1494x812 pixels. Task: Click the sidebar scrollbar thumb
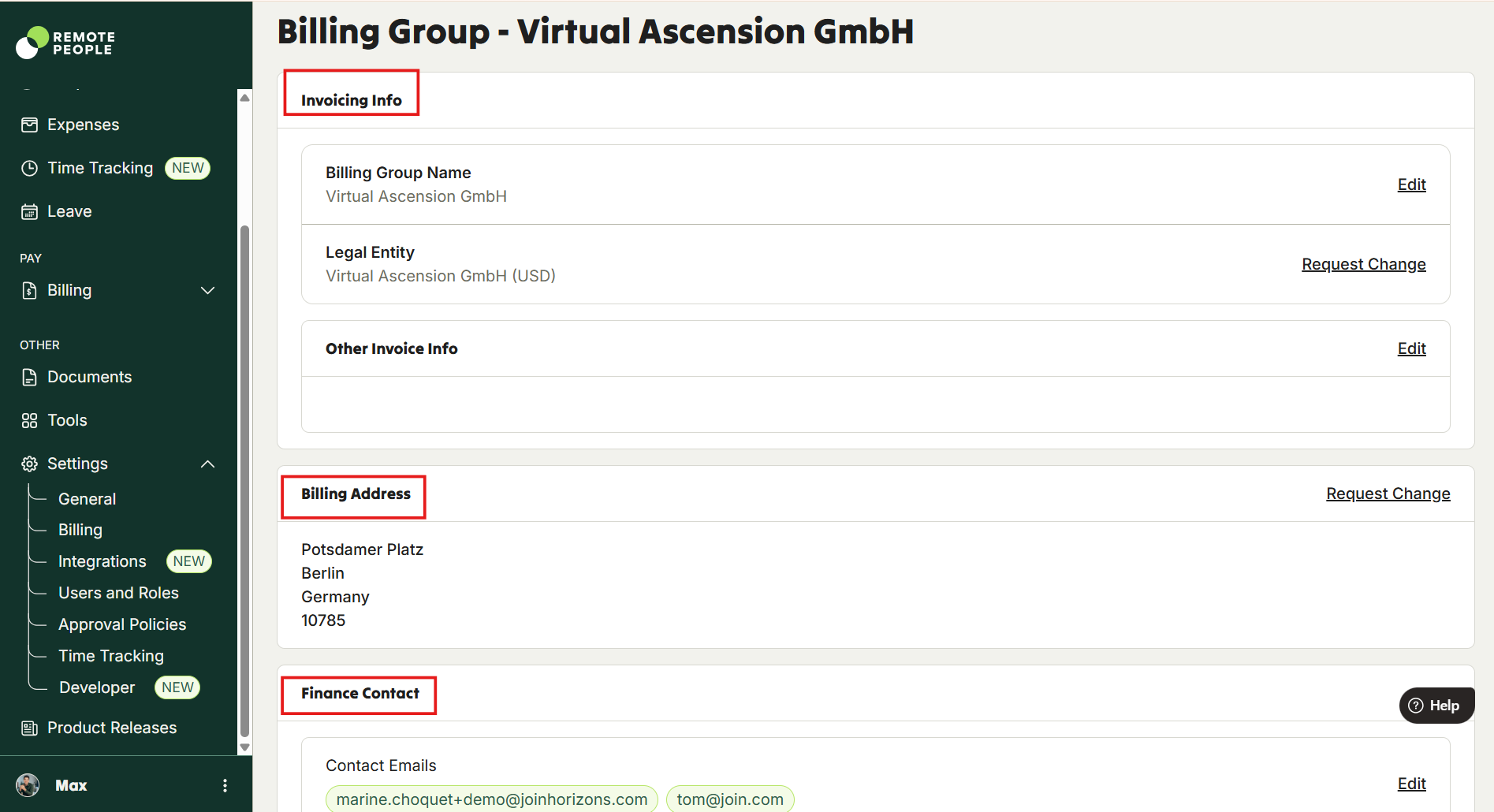pyautogui.click(x=244, y=481)
